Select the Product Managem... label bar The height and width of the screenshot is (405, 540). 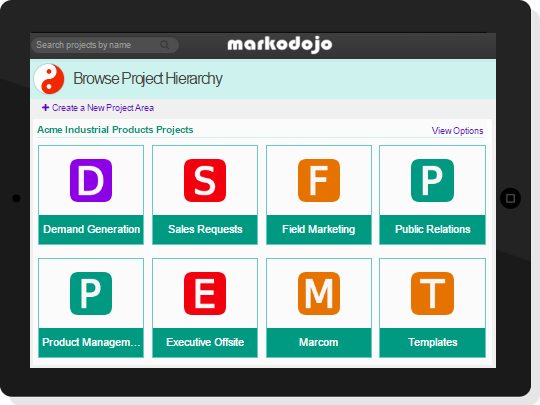tap(91, 343)
